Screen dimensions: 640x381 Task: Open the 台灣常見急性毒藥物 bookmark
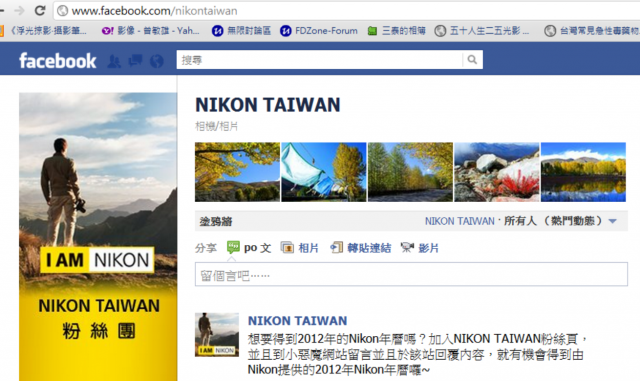(592, 31)
